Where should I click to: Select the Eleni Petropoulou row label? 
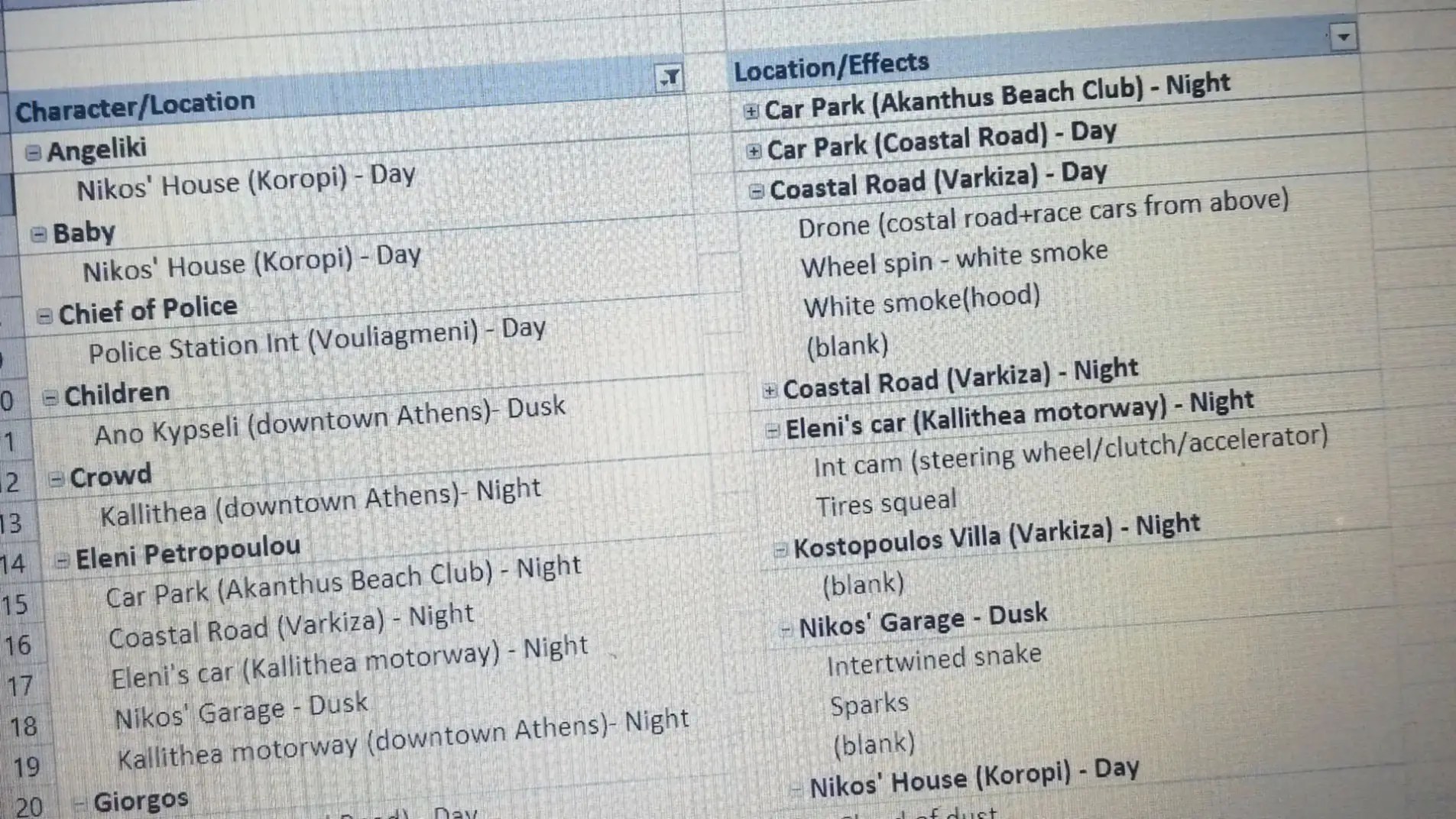pos(188,552)
